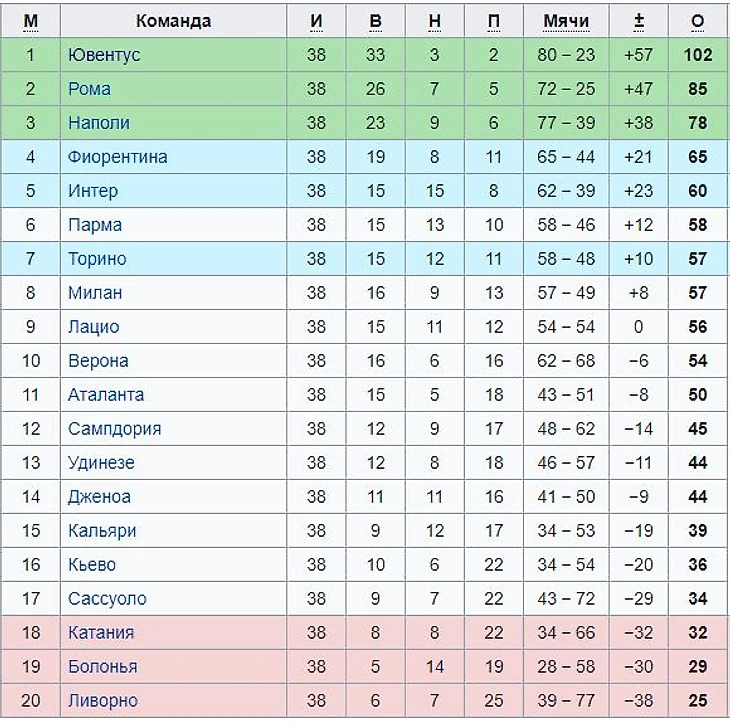Open the Ливорно team link

click(x=103, y=701)
